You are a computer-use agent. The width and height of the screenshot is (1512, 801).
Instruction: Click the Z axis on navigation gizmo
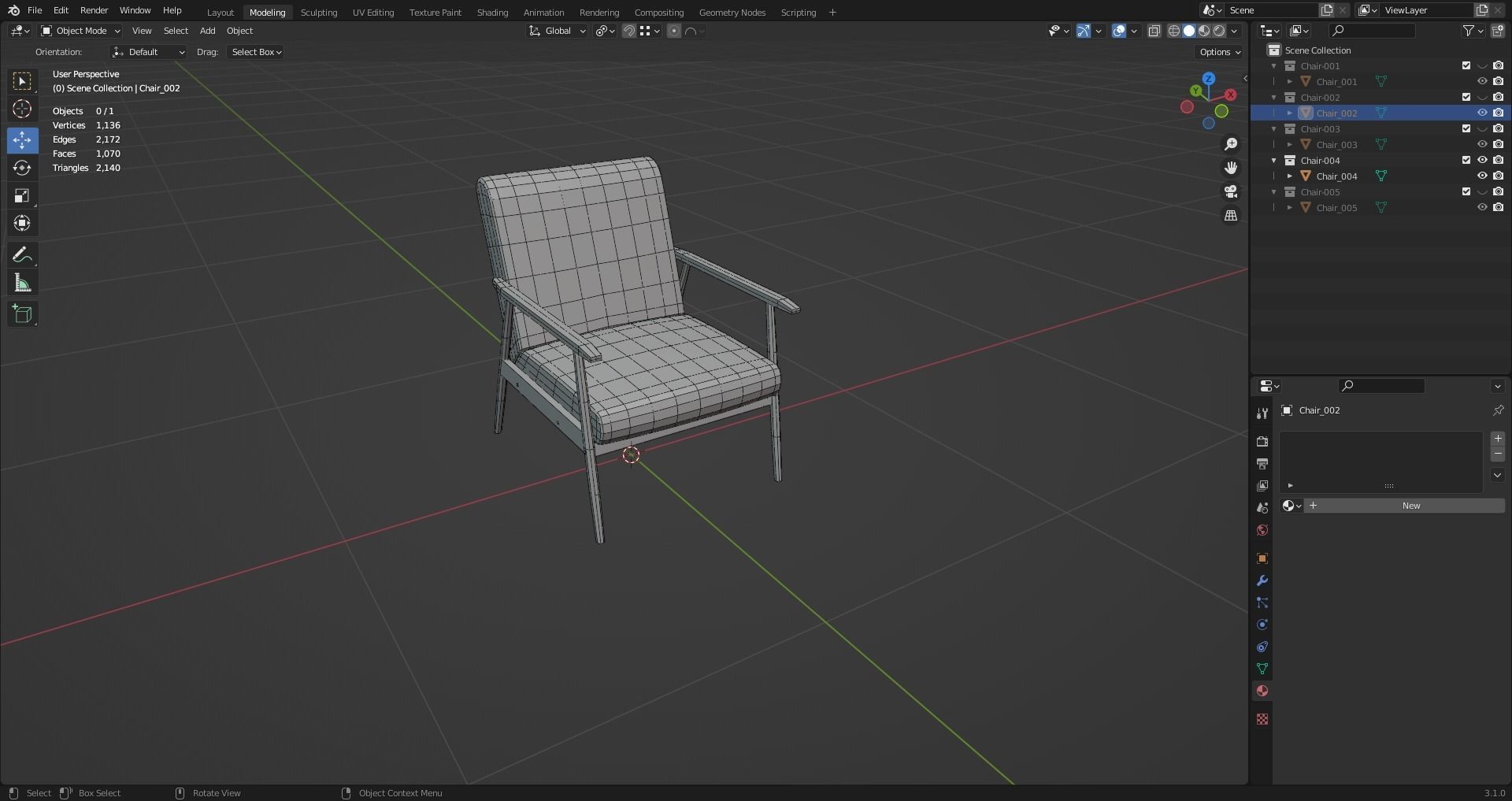coord(1209,79)
